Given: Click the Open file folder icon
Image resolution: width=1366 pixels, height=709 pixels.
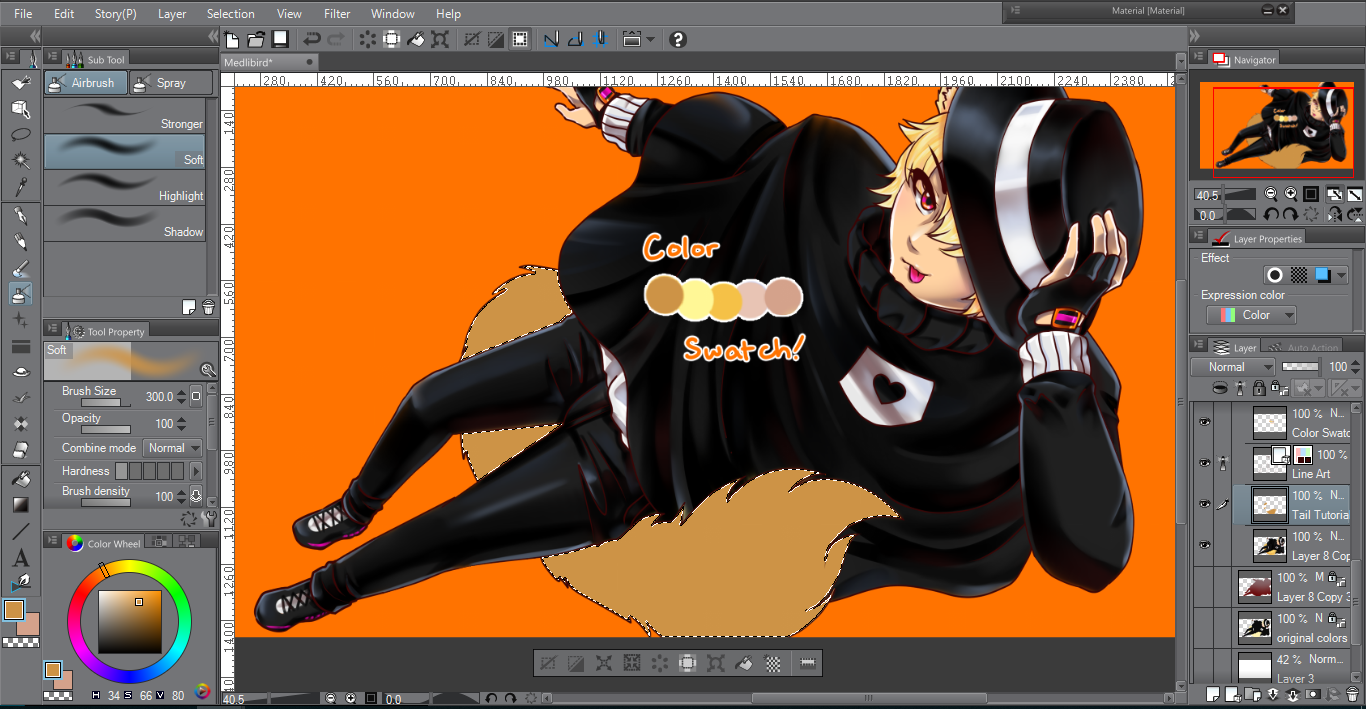Looking at the screenshot, I should click(256, 40).
